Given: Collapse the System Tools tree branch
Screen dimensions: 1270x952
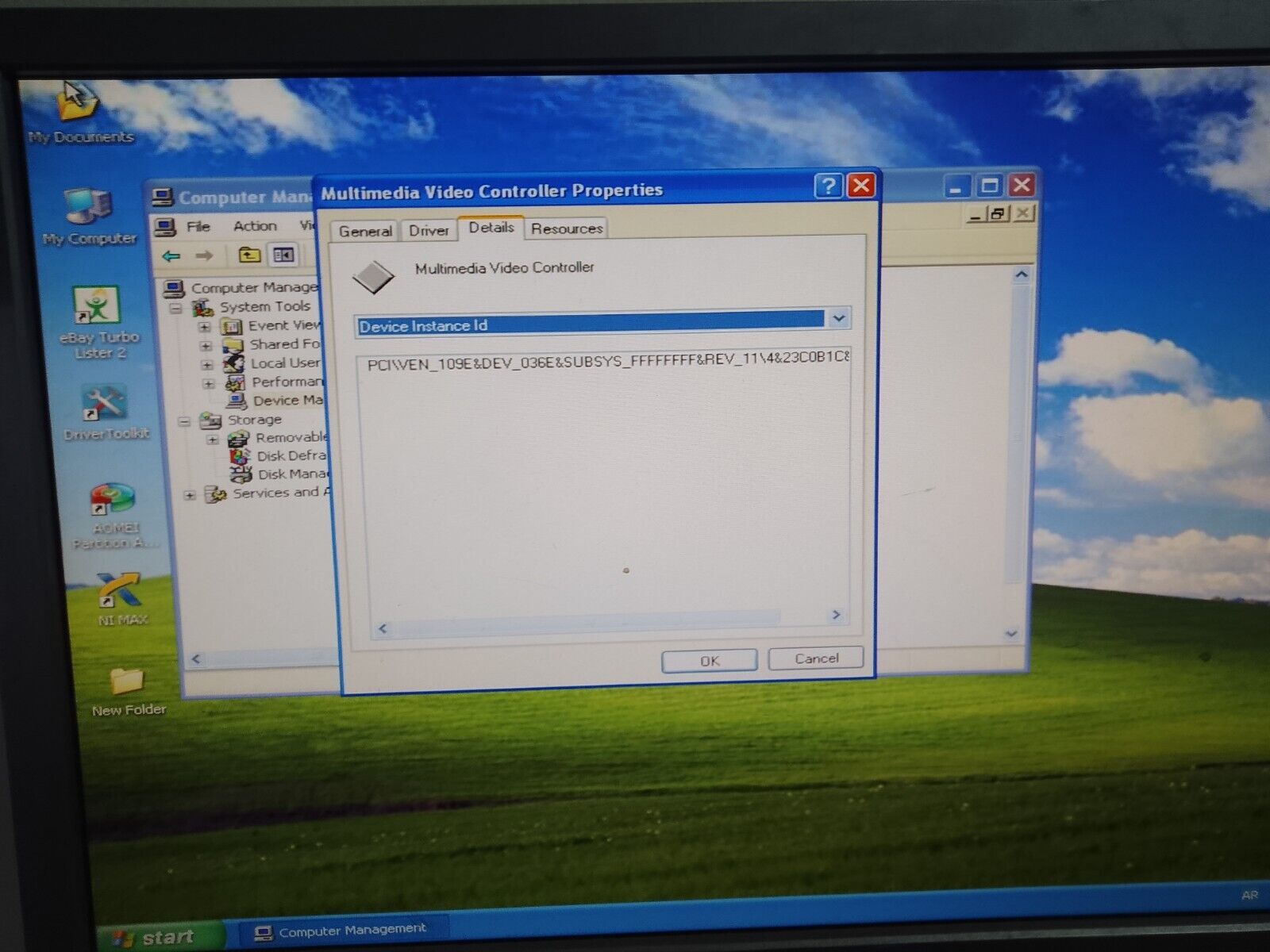Looking at the screenshot, I should [176, 308].
